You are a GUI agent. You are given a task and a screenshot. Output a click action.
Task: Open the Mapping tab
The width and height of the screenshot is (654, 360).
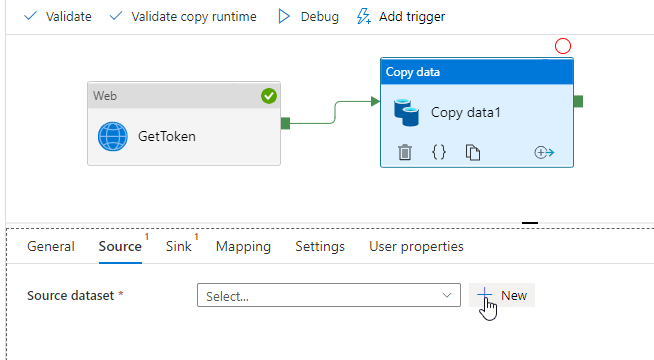coord(243,247)
